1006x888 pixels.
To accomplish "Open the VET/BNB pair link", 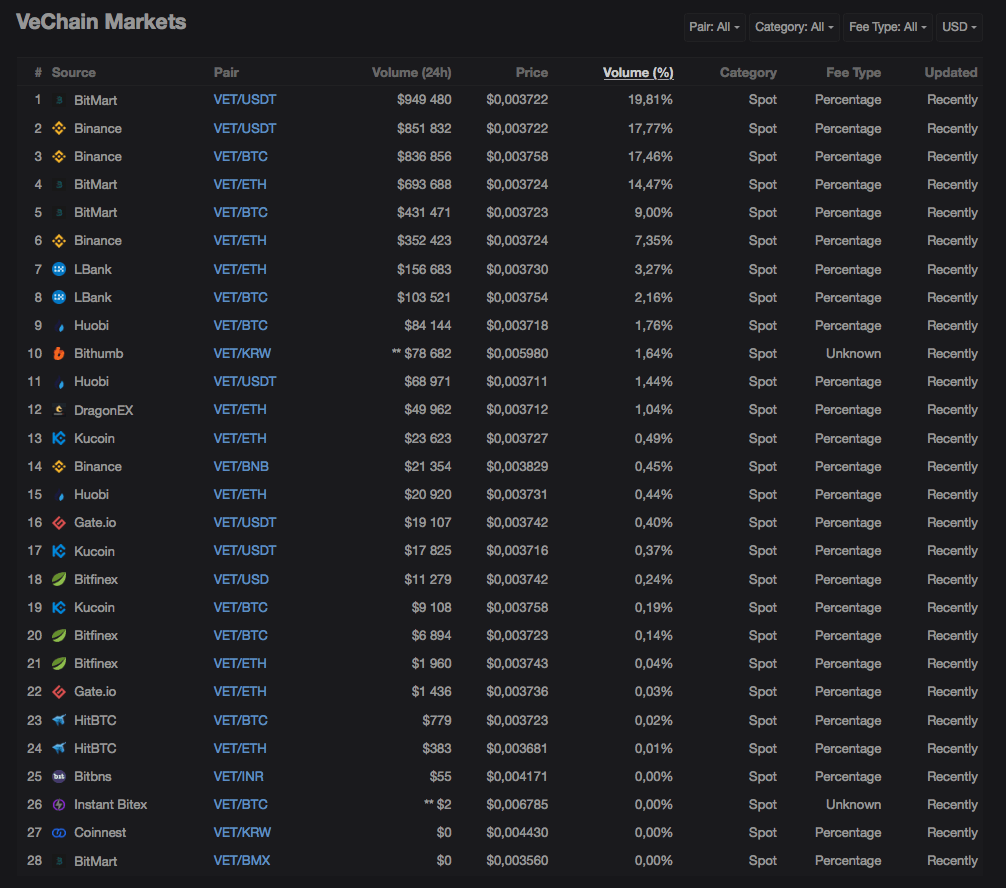I will point(241,466).
